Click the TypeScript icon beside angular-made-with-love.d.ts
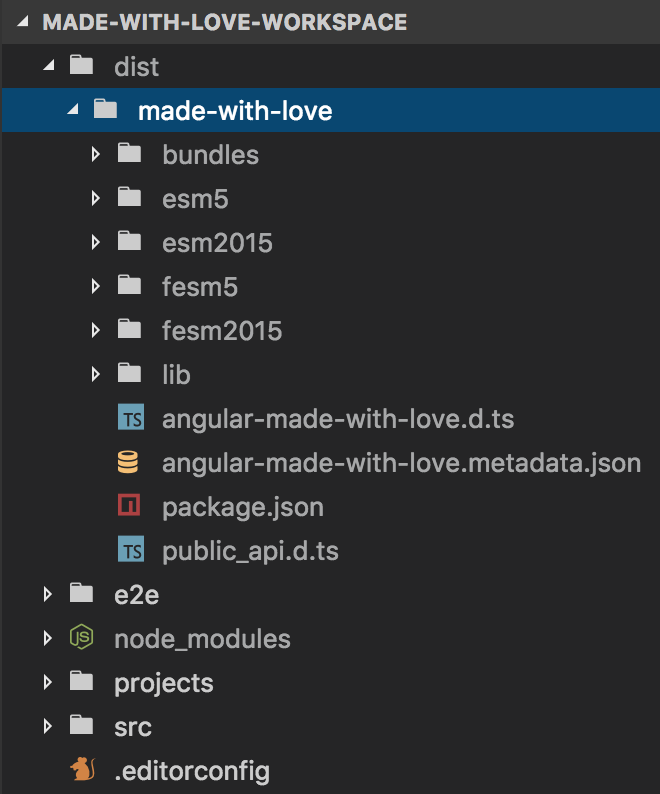 click(x=130, y=419)
